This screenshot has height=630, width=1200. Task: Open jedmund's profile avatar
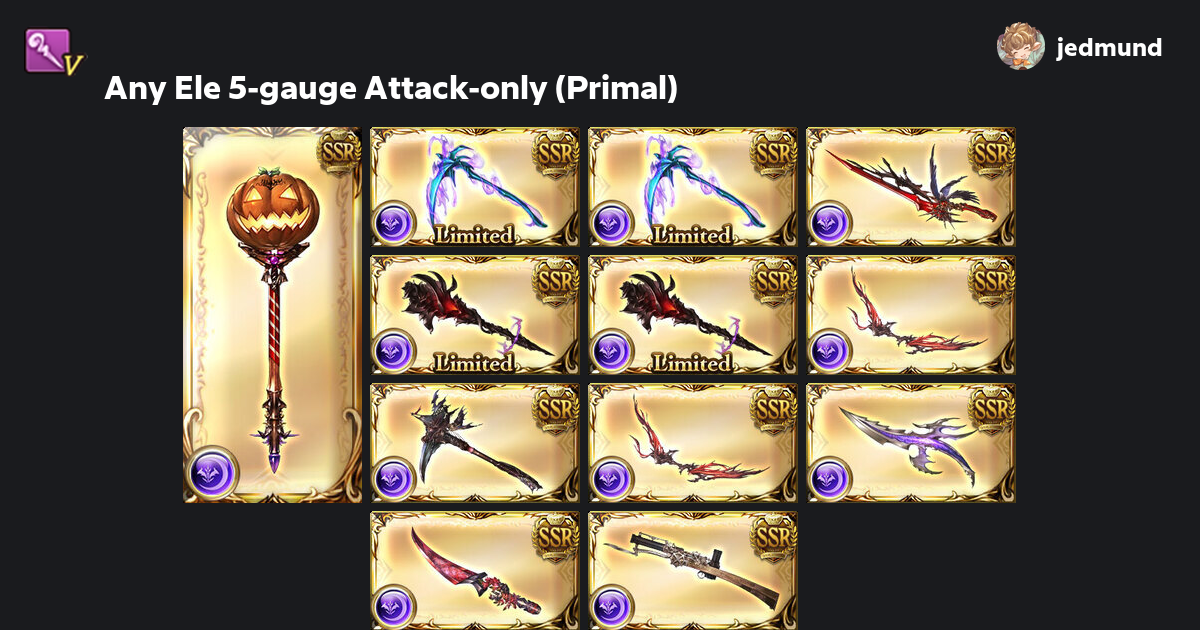coord(1020,46)
